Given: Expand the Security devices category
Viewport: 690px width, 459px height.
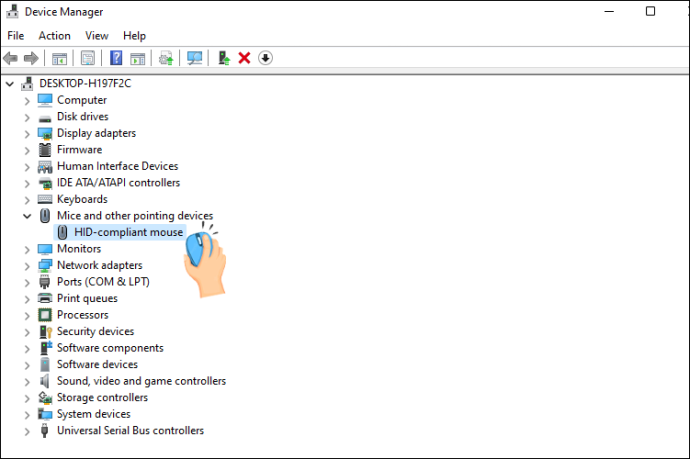Looking at the screenshot, I should pos(27,332).
